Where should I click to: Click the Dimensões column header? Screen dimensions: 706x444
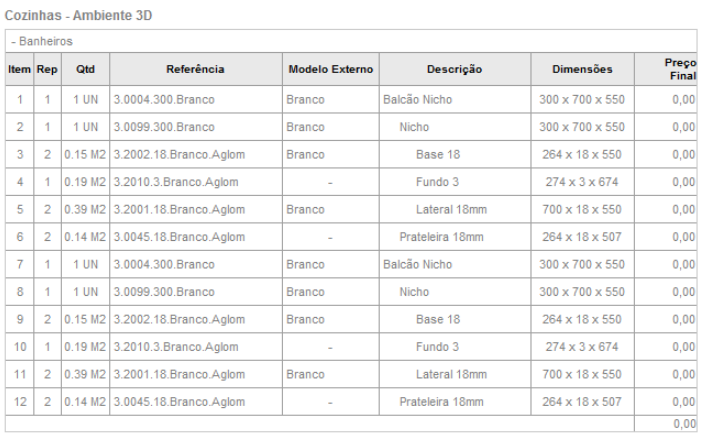[582, 69]
